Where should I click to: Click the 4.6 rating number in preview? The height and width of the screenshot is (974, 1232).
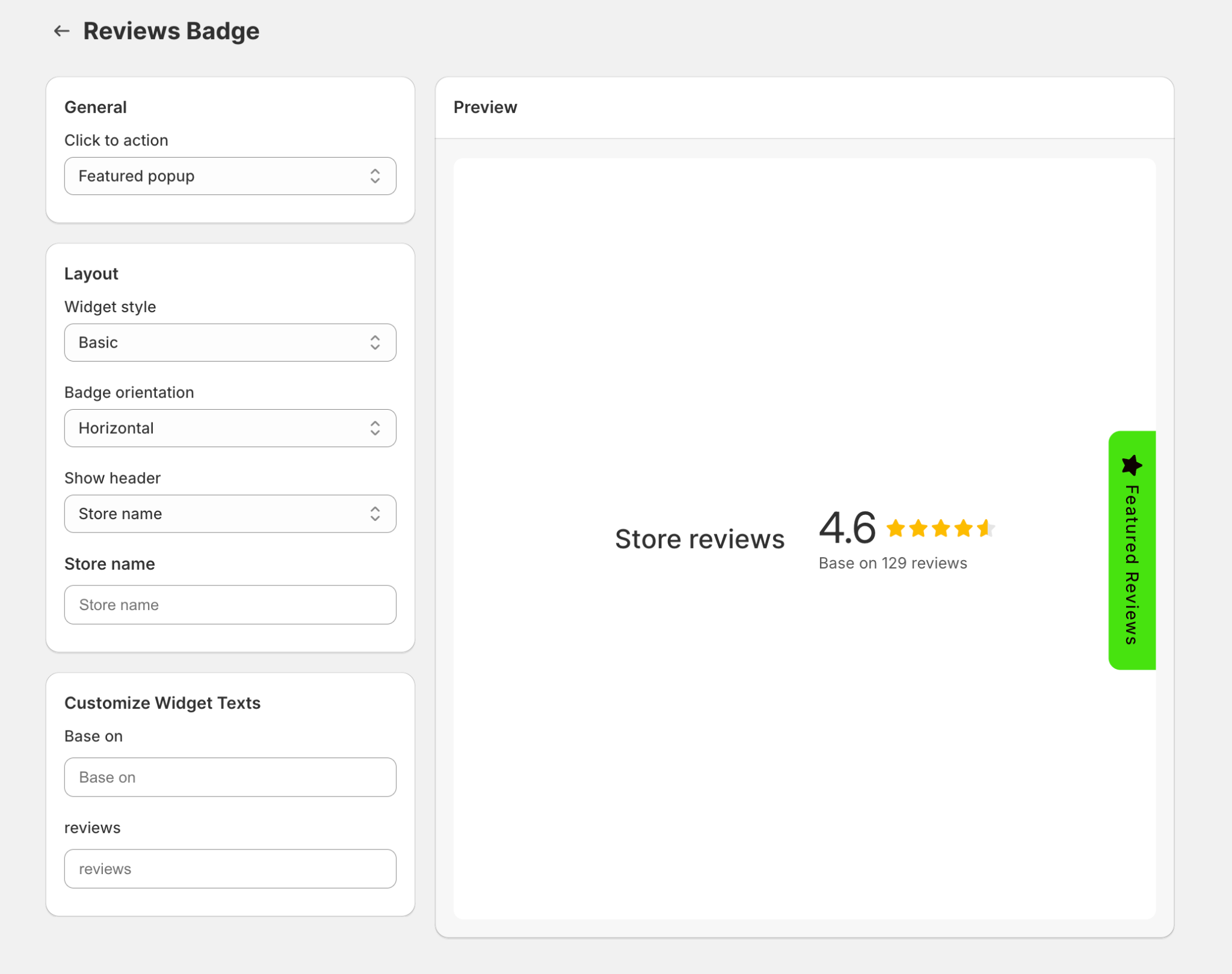click(x=847, y=528)
